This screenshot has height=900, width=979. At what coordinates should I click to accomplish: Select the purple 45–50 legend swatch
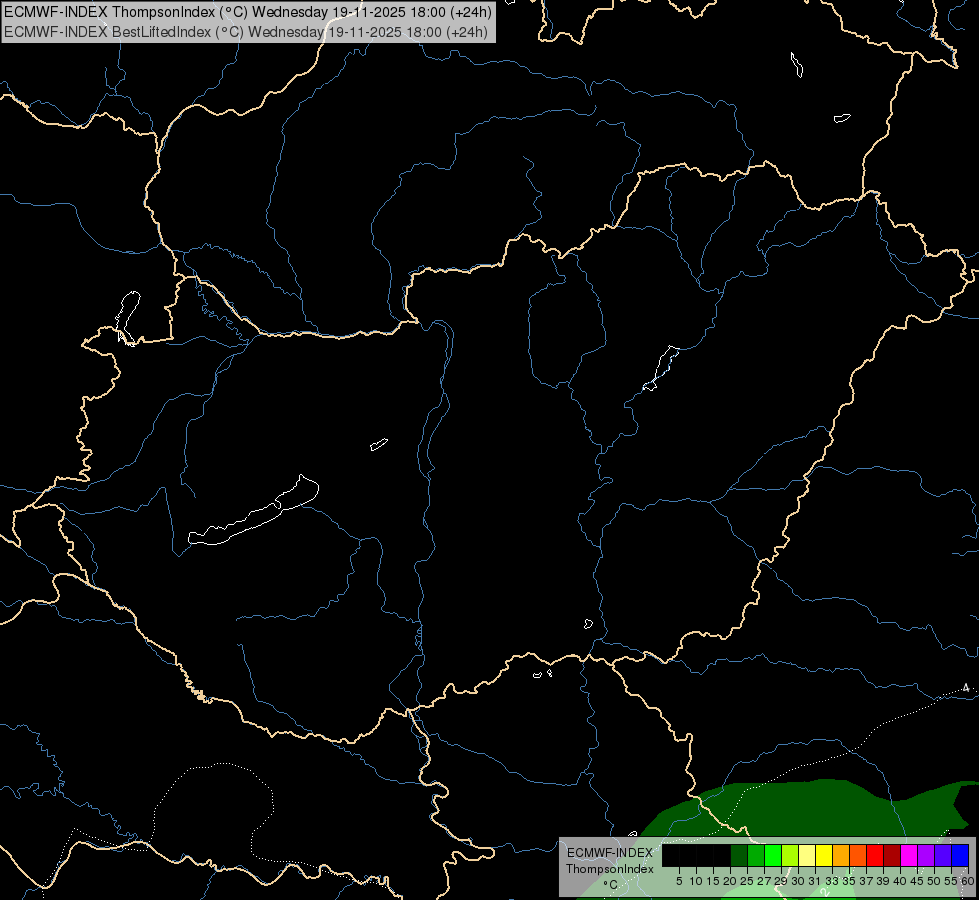coord(926,855)
